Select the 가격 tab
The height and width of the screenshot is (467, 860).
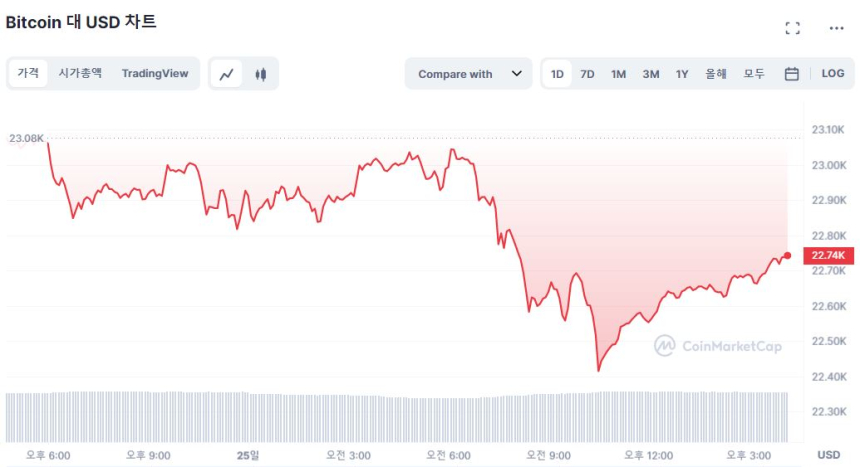pyautogui.click(x=28, y=74)
